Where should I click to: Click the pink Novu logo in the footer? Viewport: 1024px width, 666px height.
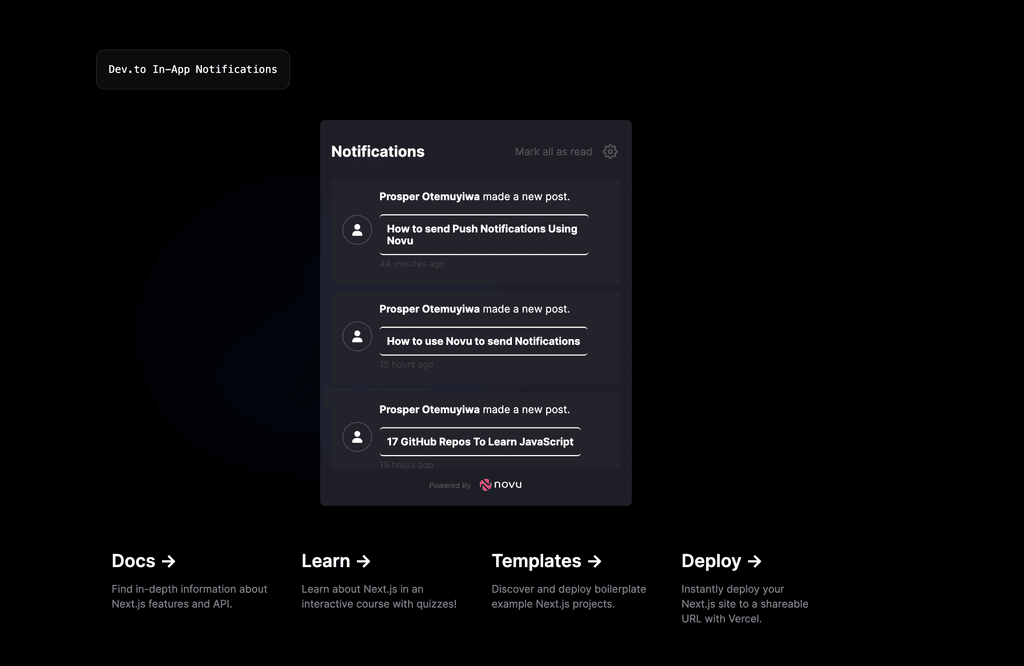pyautogui.click(x=487, y=484)
